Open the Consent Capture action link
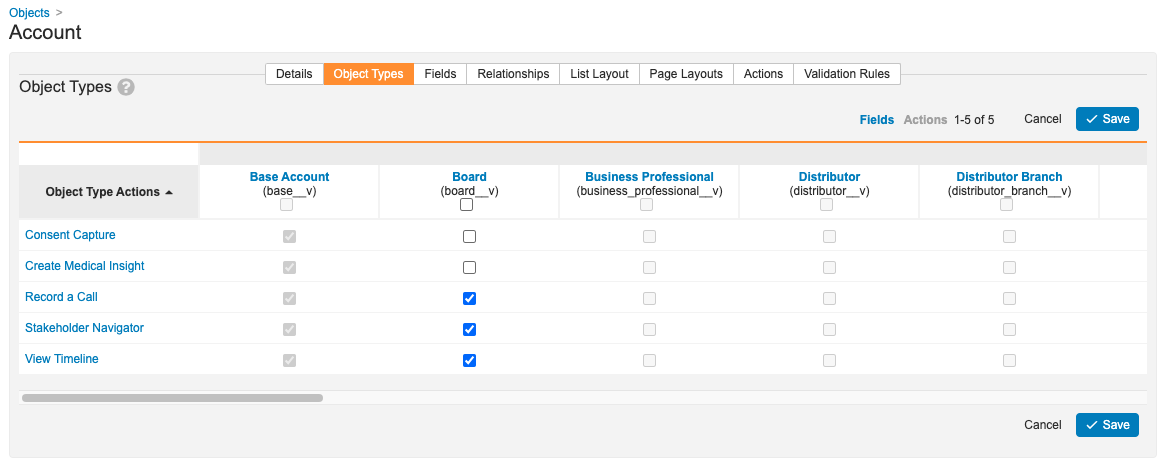The width and height of the screenshot is (1162, 465). [x=70, y=235]
